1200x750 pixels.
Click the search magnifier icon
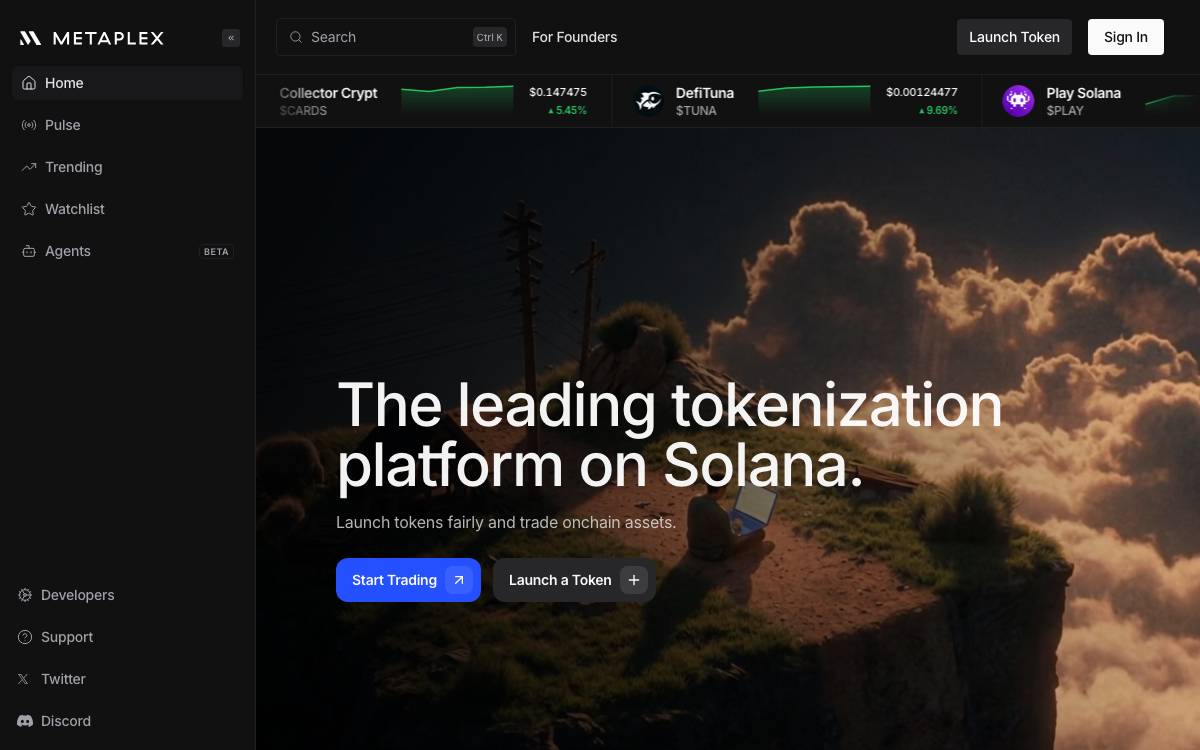296,37
